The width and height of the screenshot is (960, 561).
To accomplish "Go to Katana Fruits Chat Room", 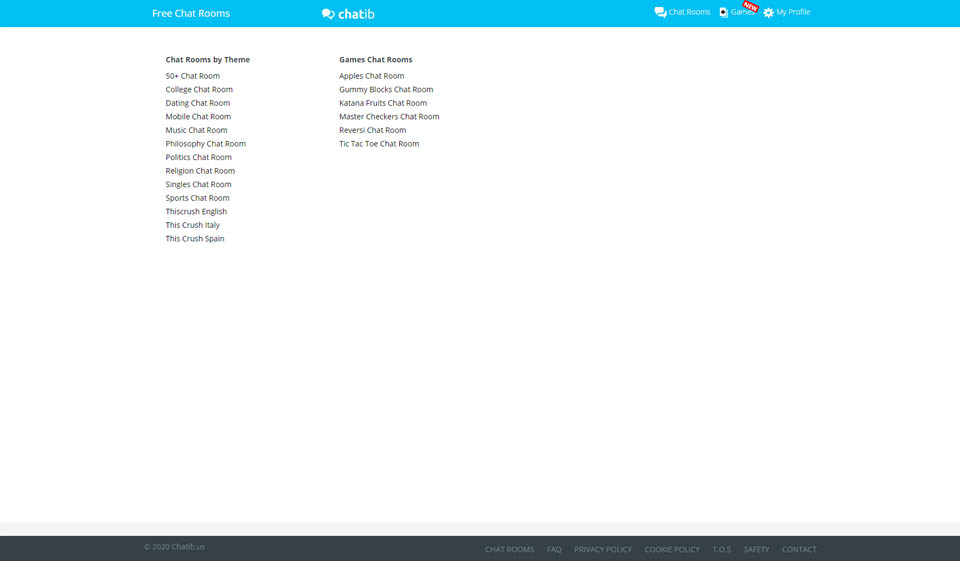I will [x=383, y=103].
